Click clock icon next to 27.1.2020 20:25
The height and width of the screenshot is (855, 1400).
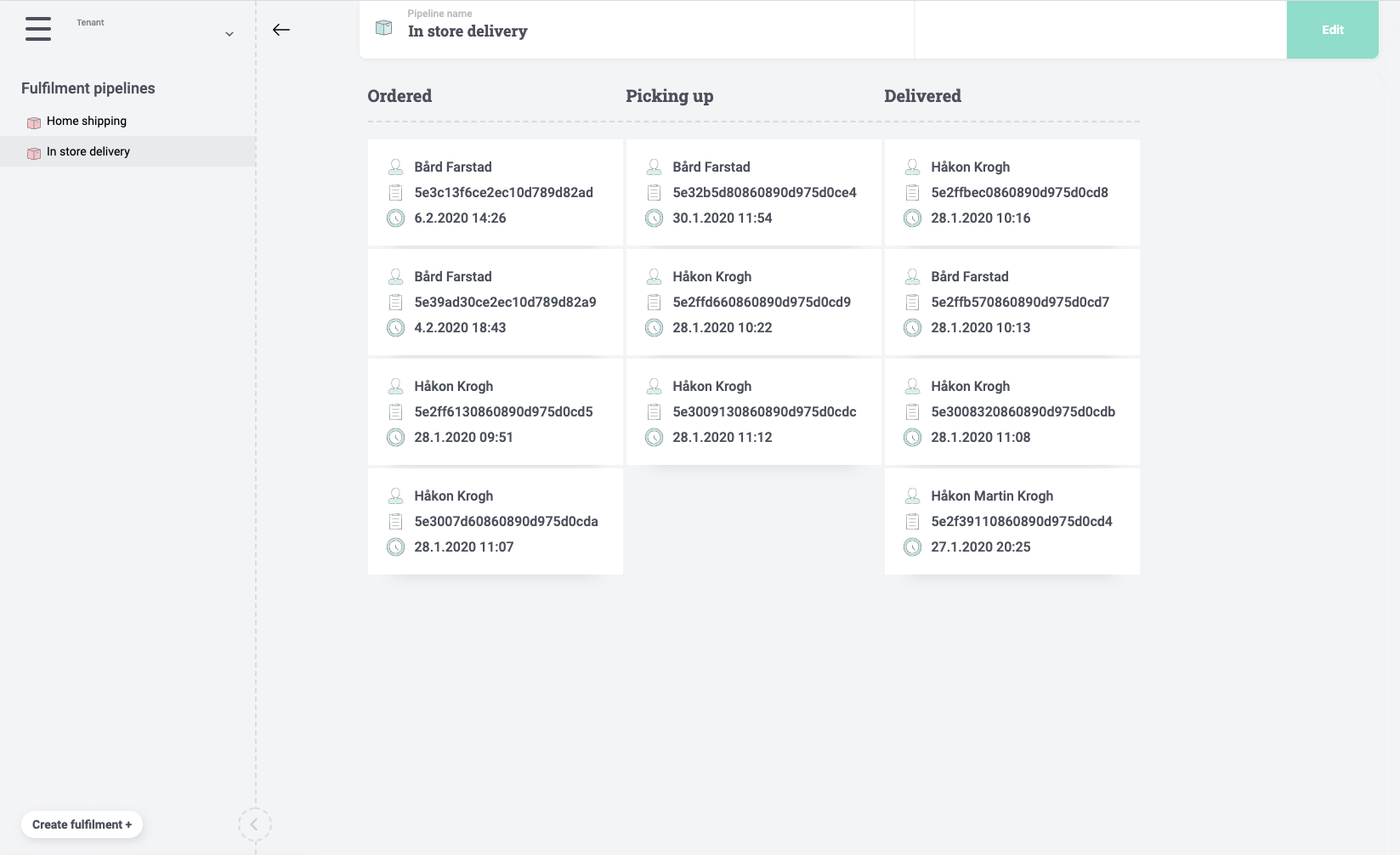click(913, 547)
